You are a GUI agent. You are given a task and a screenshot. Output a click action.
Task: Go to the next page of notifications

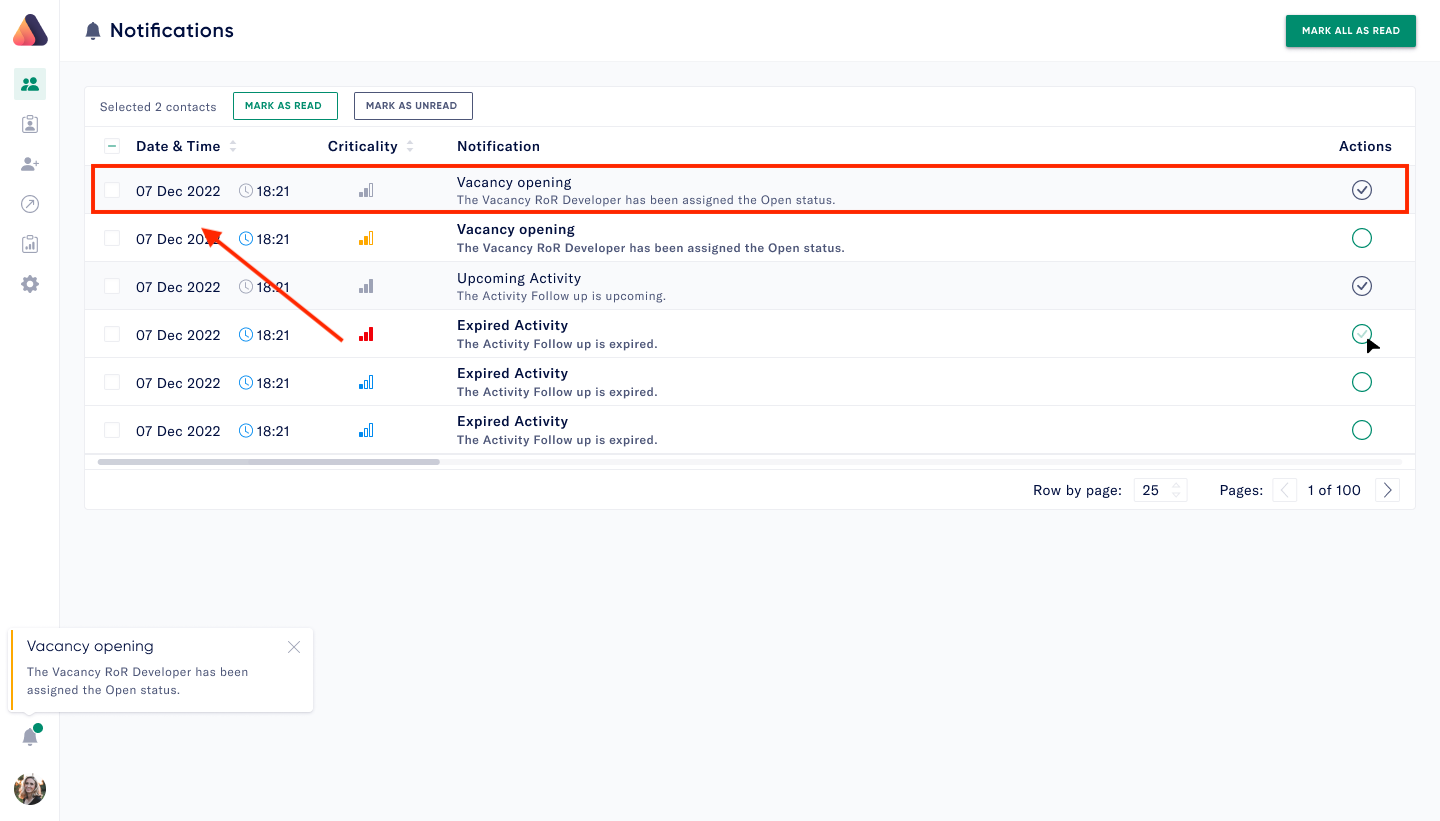click(1387, 490)
